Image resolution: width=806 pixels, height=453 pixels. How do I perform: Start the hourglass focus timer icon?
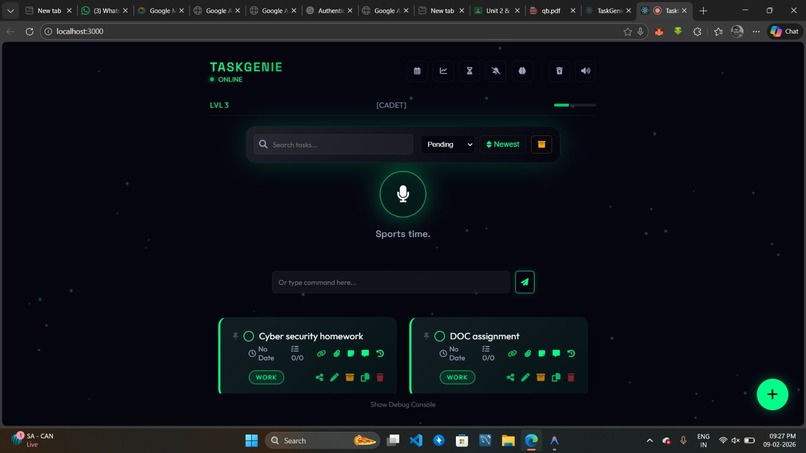coord(469,71)
